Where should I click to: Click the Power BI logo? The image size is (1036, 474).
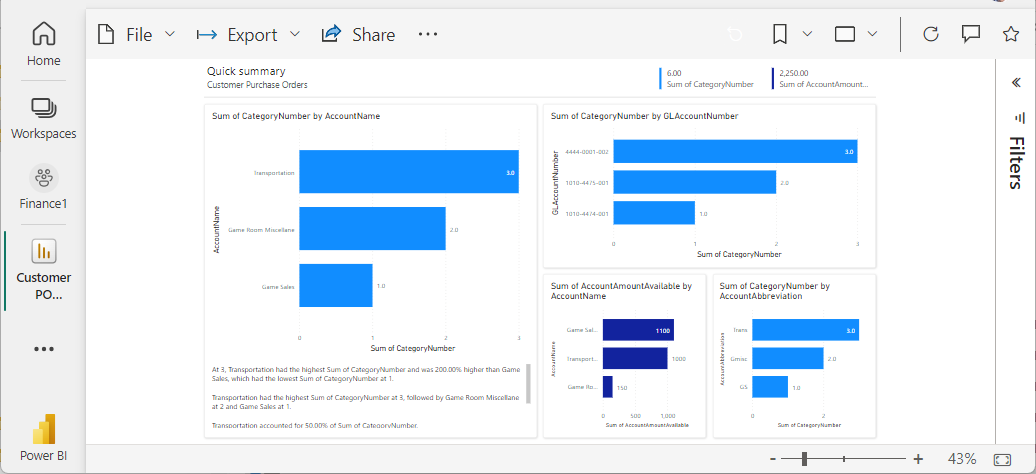[x=43, y=432]
